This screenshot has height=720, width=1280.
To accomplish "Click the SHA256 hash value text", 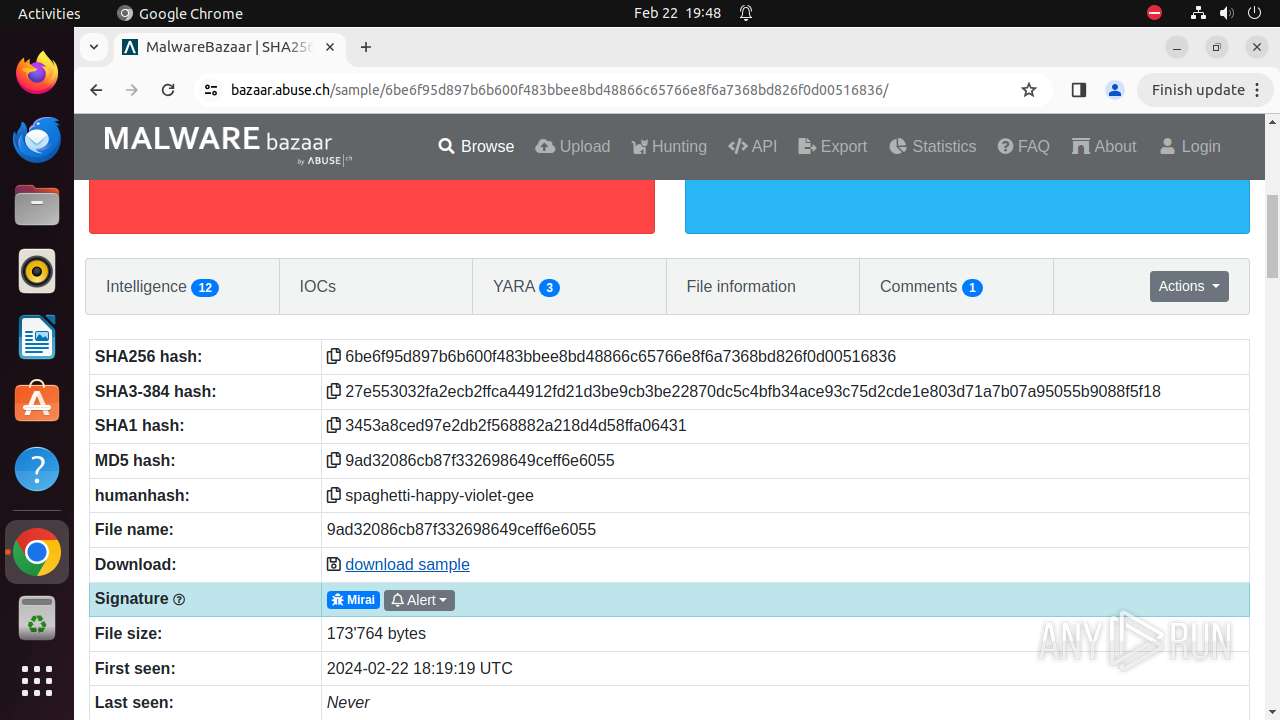I will point(620,357).
